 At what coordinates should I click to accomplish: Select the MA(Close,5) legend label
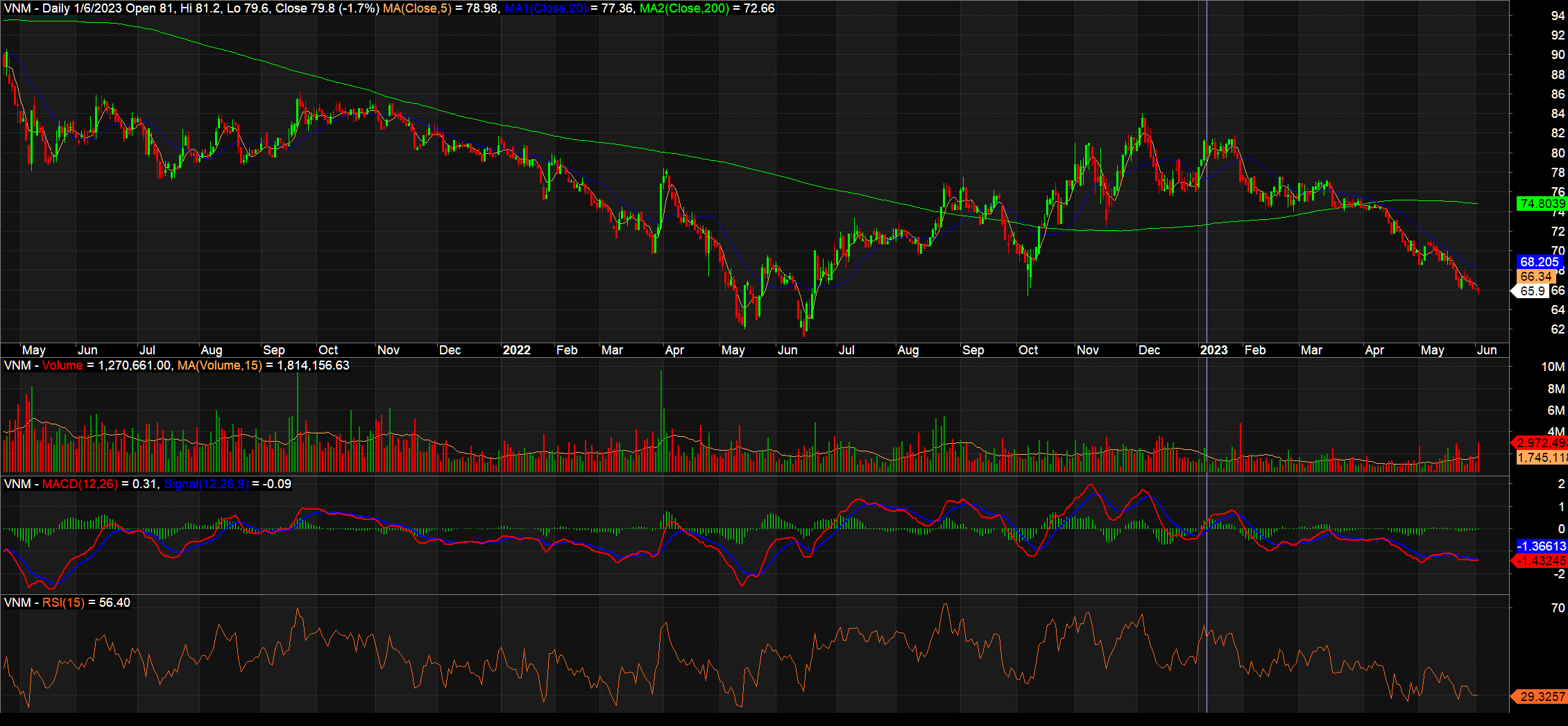point(417,8)
